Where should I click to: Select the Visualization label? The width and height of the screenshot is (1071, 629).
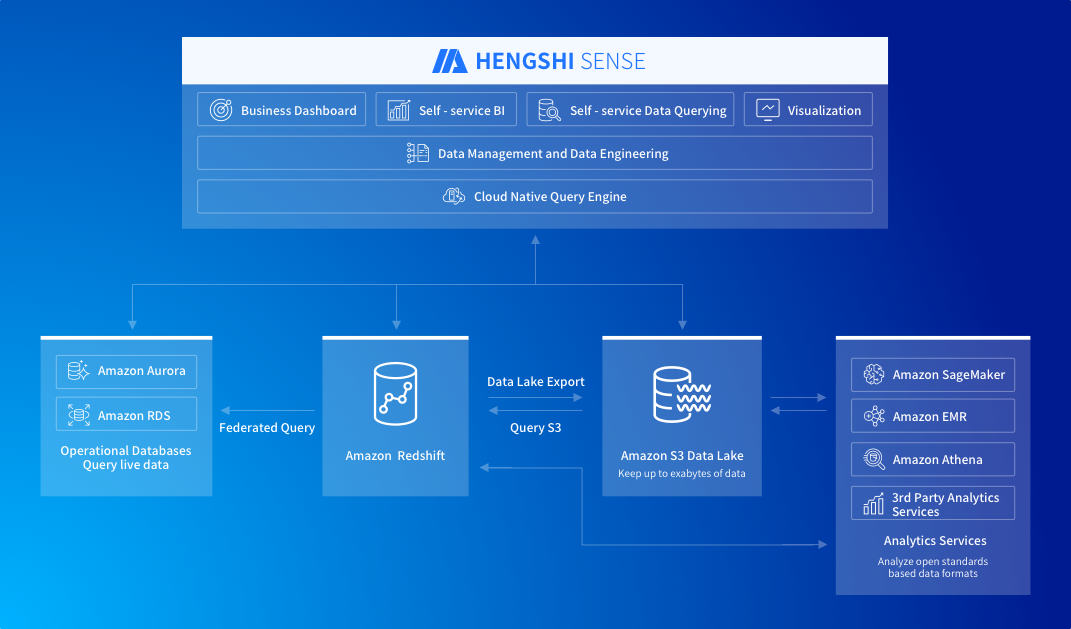[824, 111]
